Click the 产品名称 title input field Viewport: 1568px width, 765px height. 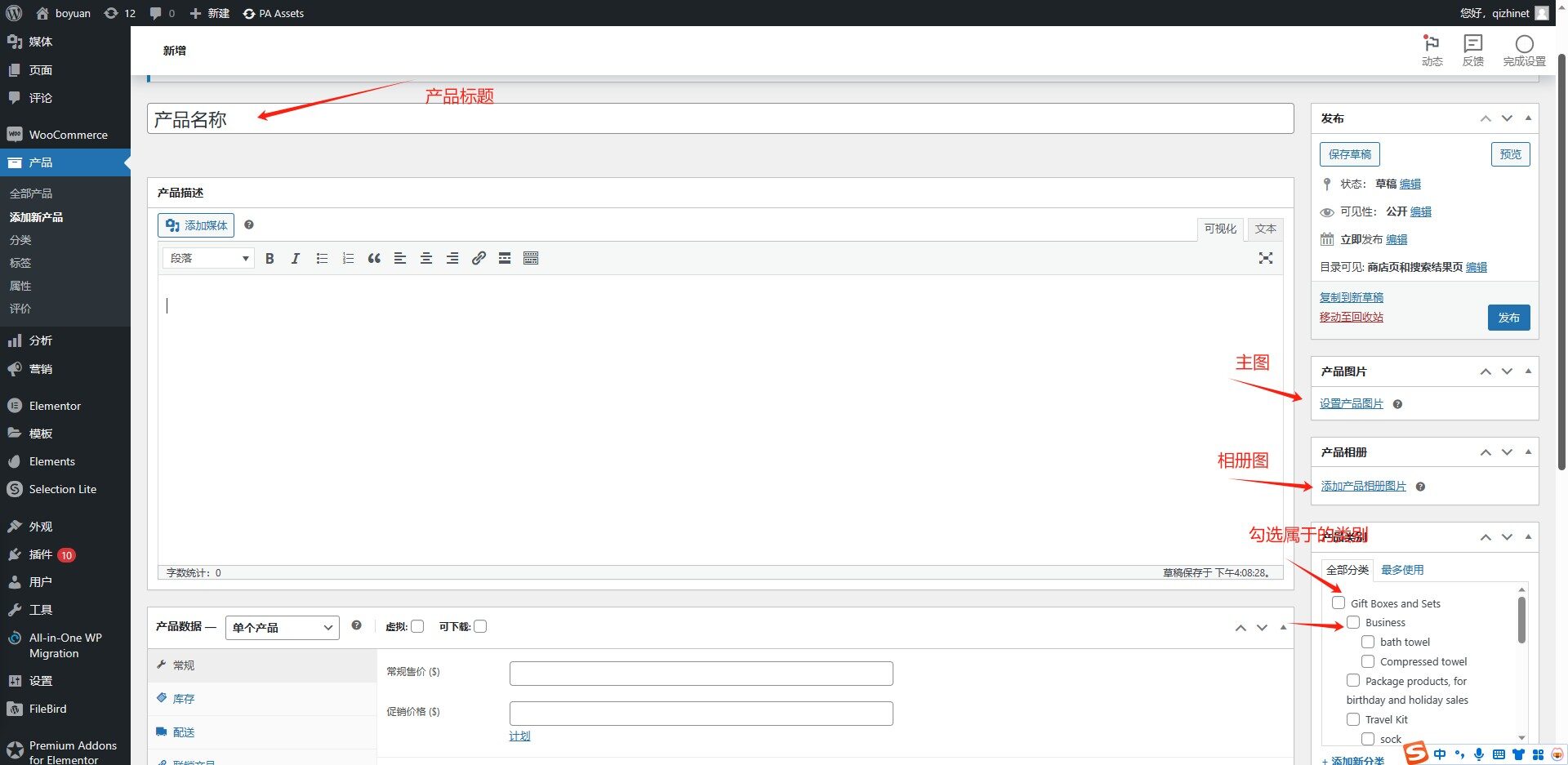[x=719, y=119]
